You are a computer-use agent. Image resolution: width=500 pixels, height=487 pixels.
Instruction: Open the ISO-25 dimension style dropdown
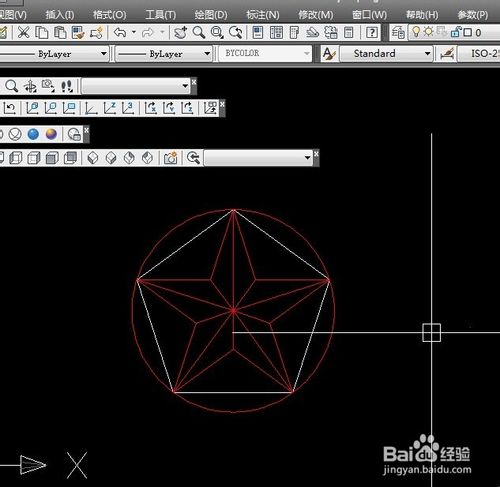479,54
